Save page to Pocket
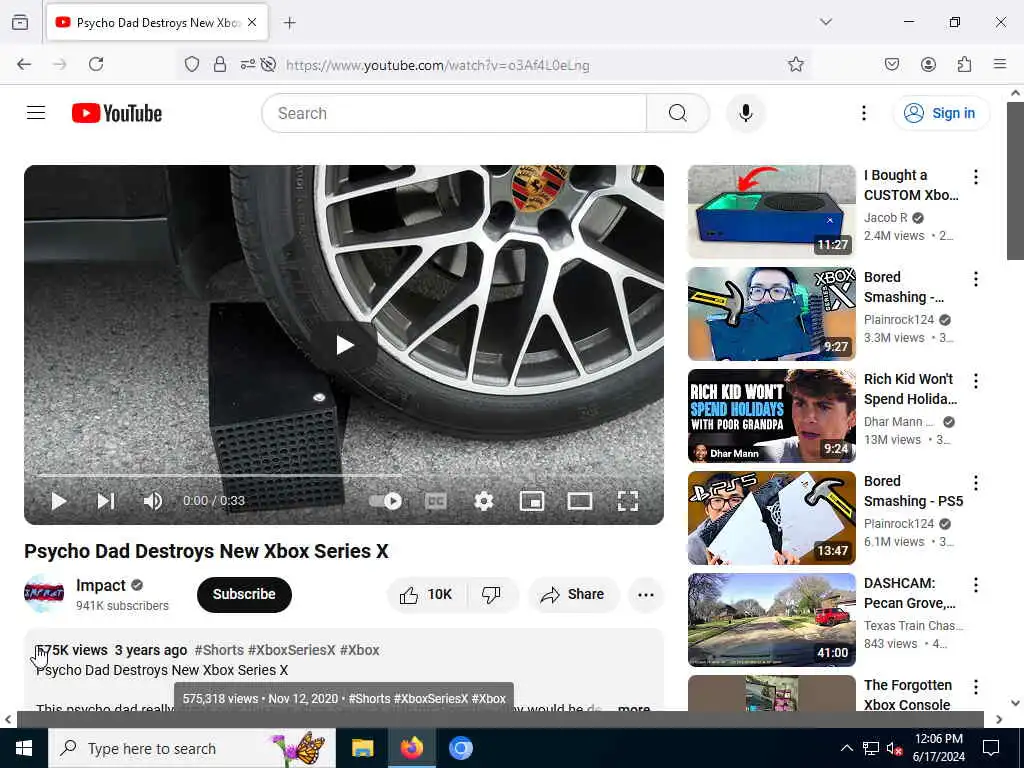Screen dimensions: 1024x768 [x=891, y=64]
